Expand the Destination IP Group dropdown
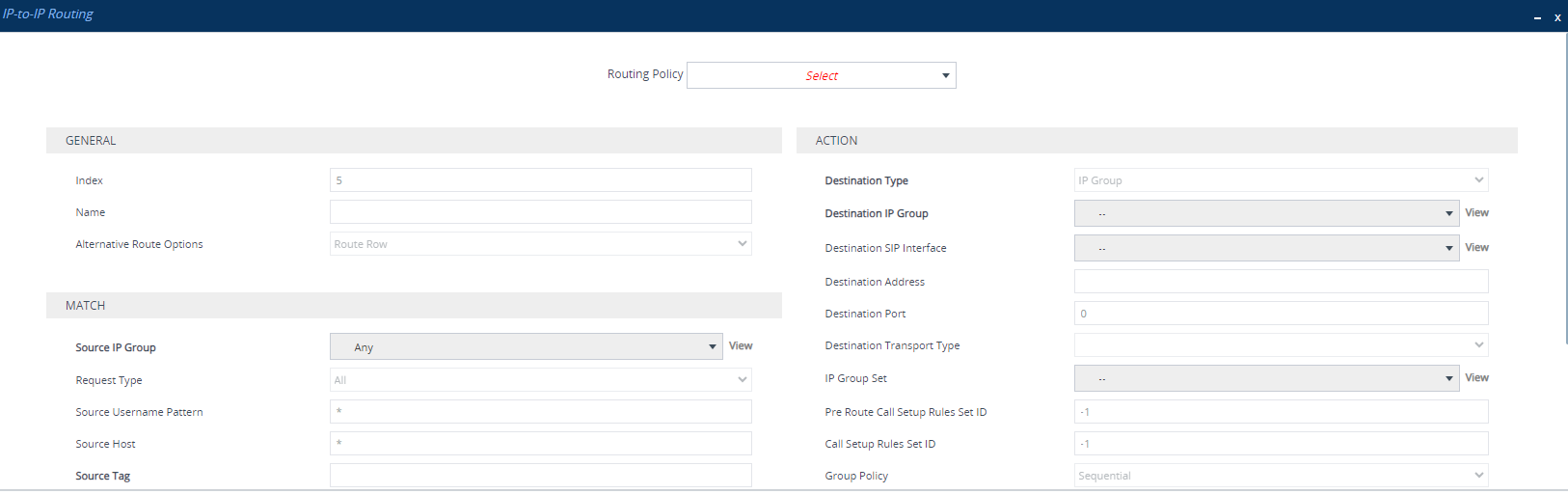Screen dimensions: 1568x494 tap(1266, 213)
